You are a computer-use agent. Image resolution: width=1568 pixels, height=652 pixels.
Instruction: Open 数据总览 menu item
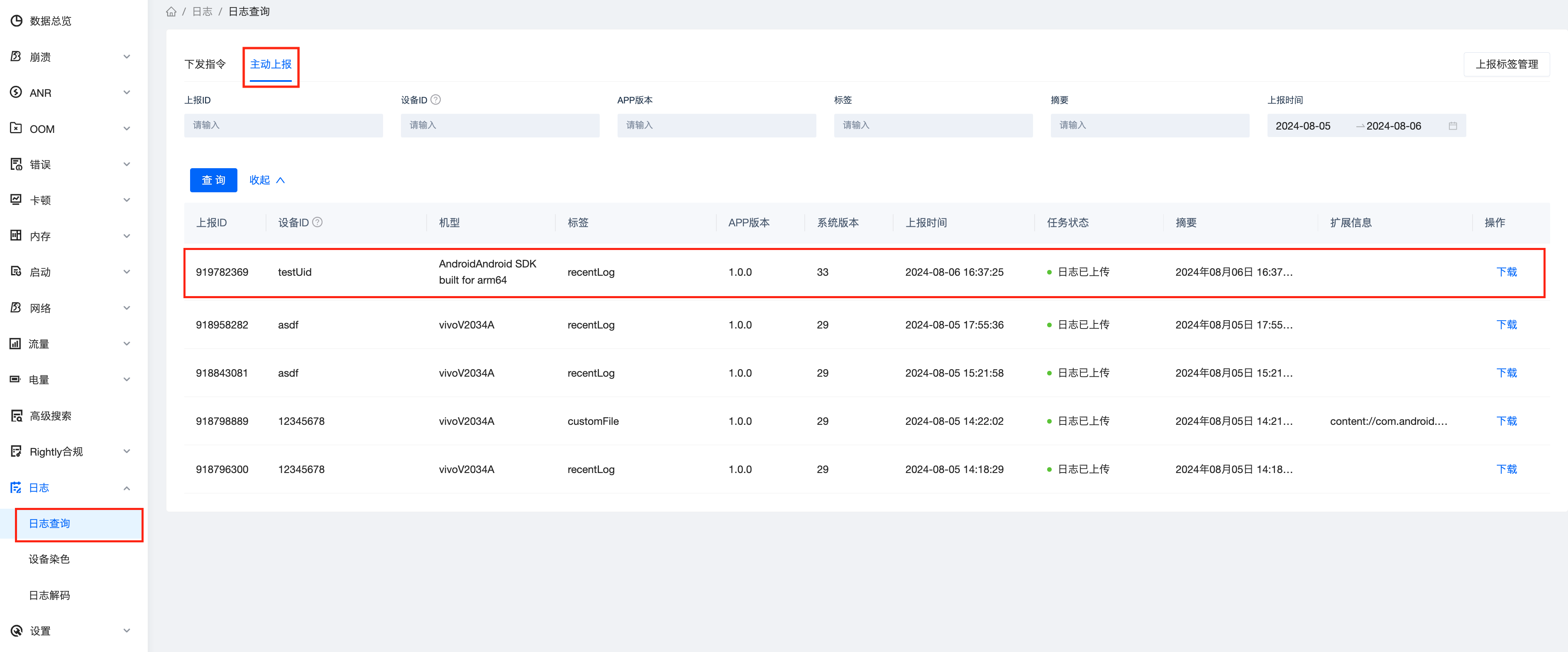(x=51, y=21)
